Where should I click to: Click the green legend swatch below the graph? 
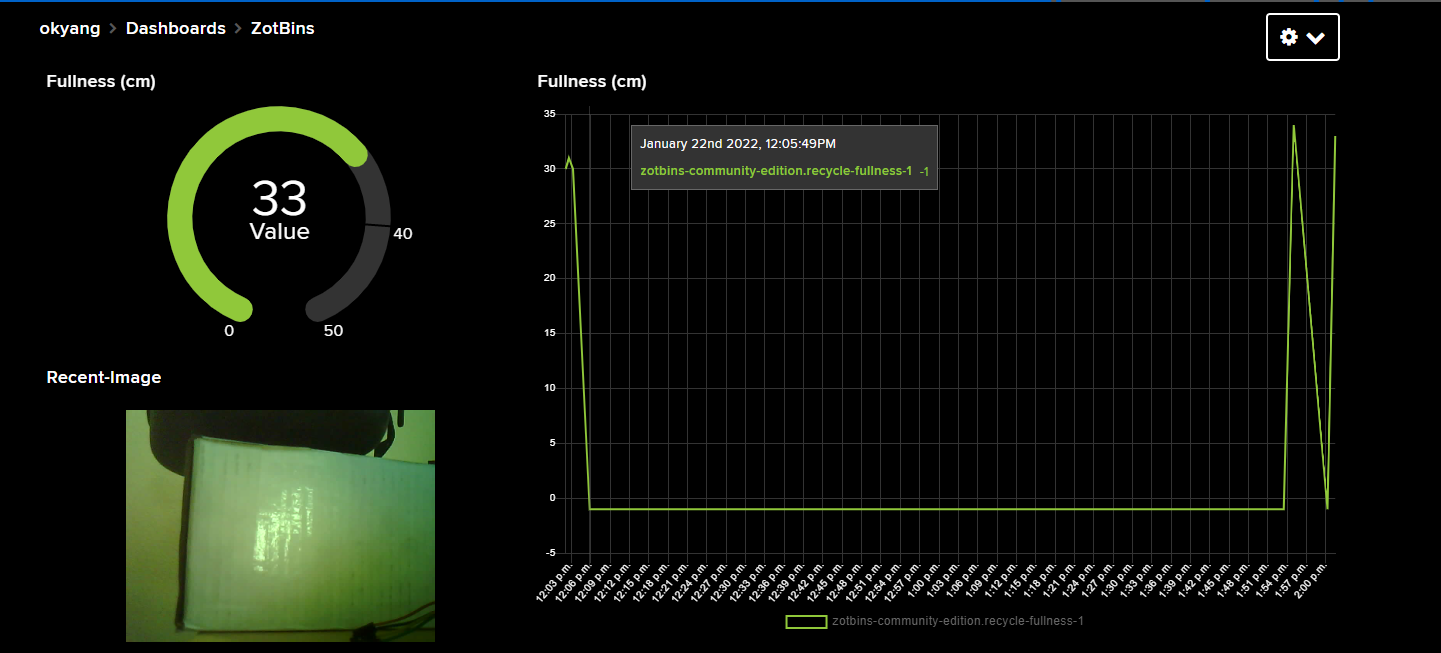pos(805,621)
